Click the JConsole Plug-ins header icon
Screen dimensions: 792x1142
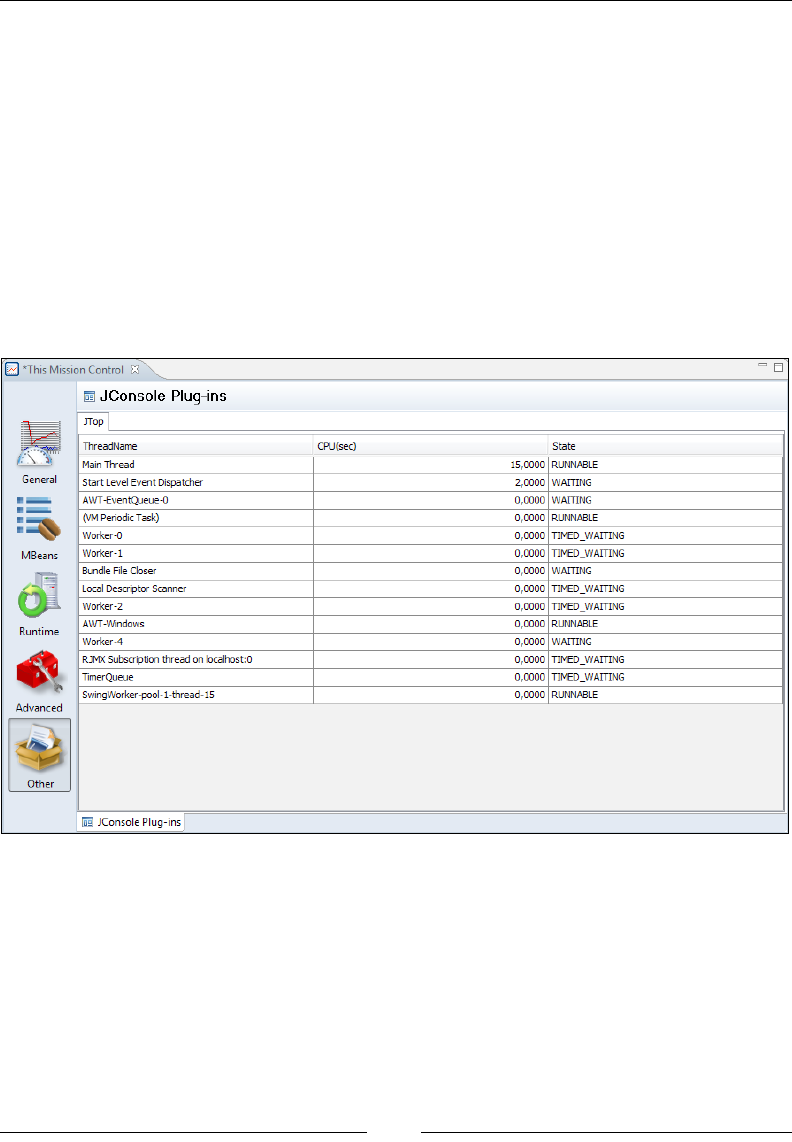[x=90, y=396]
